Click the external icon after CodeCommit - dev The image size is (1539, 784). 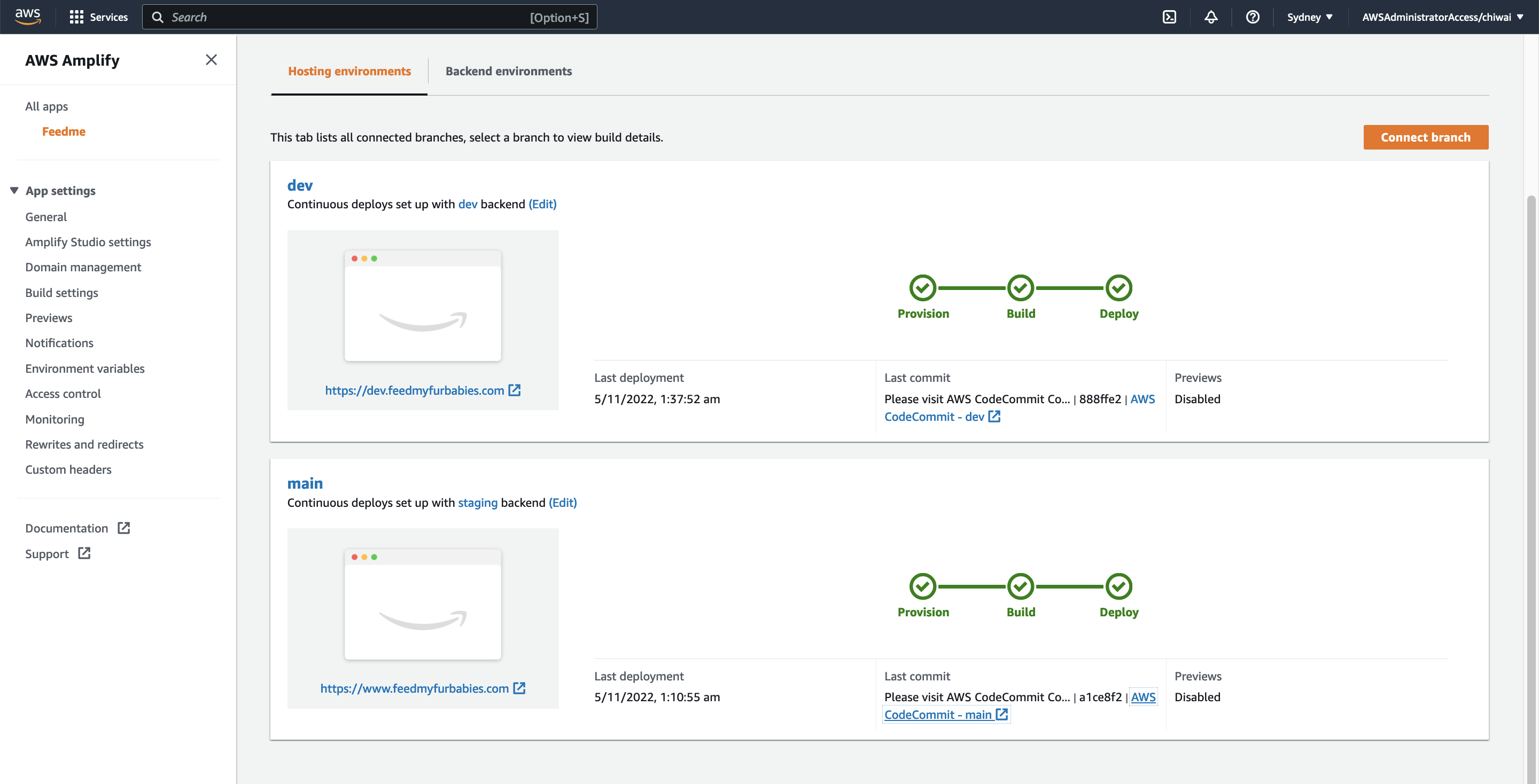(x=994, y=416)
